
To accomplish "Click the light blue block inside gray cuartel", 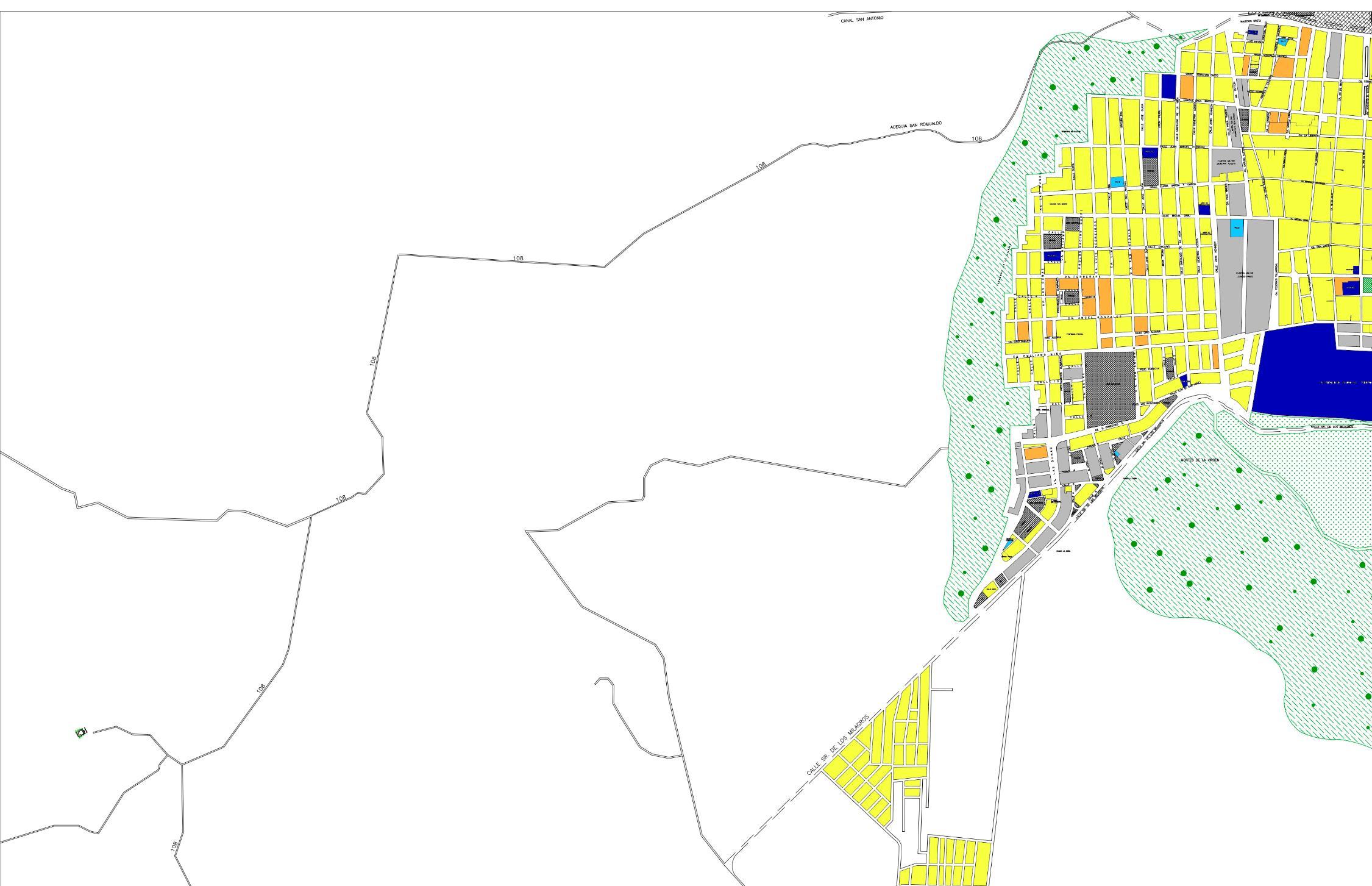I will click(1236, 228).
